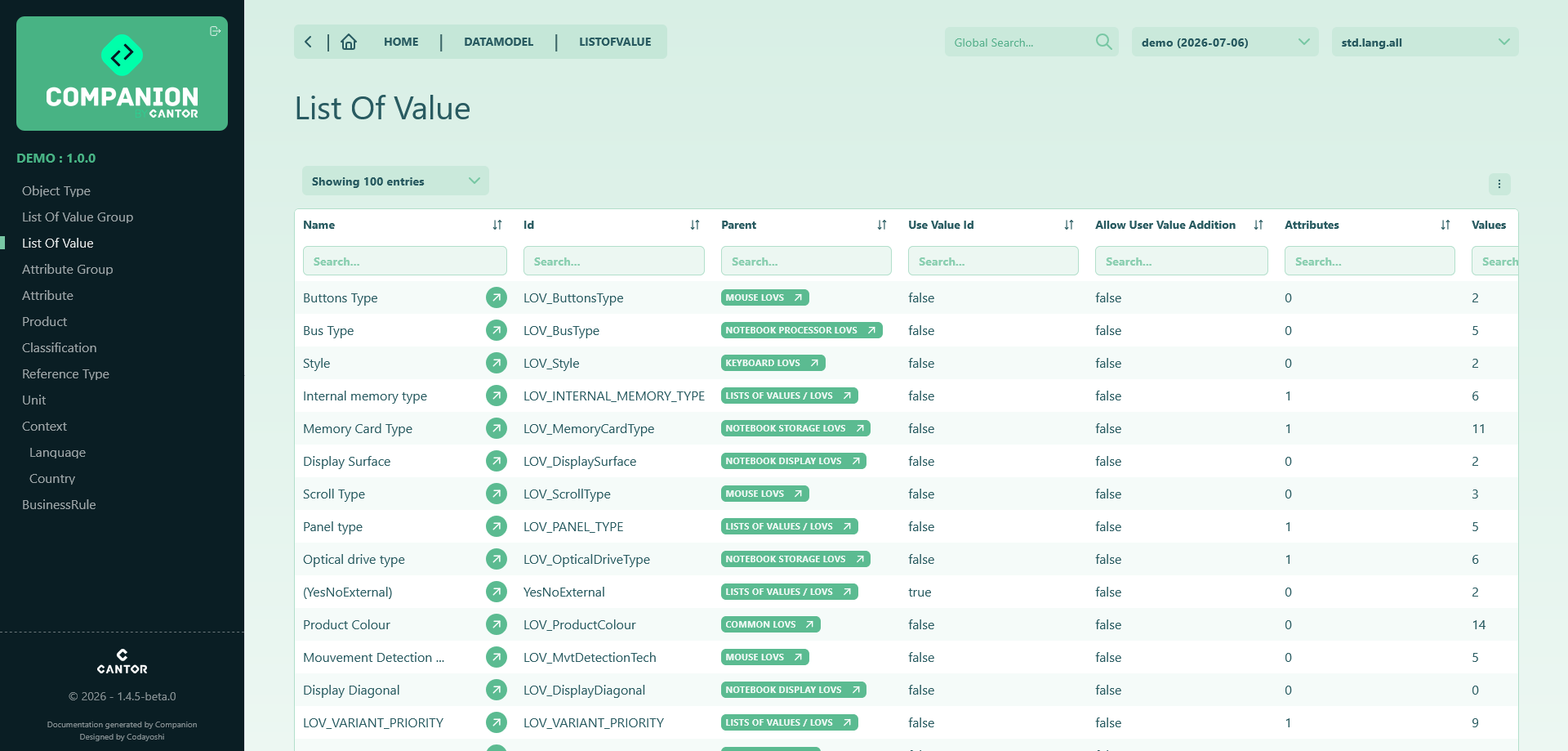1568x751 pixels.
Task: Click the Name column search field
Action: click(x=404, y=261)
